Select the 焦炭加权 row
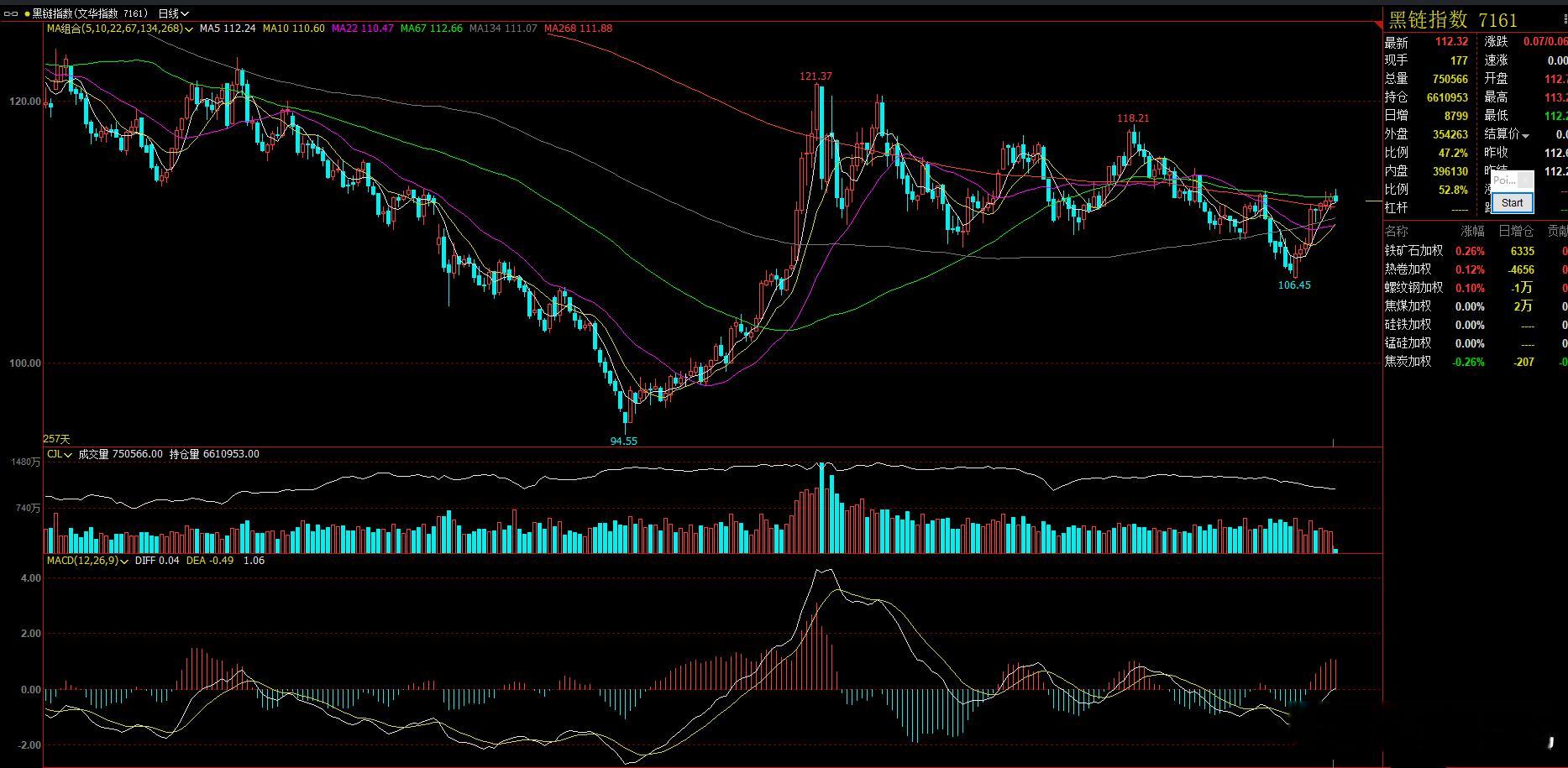The image size is (1568, 768). point(1476,362)
